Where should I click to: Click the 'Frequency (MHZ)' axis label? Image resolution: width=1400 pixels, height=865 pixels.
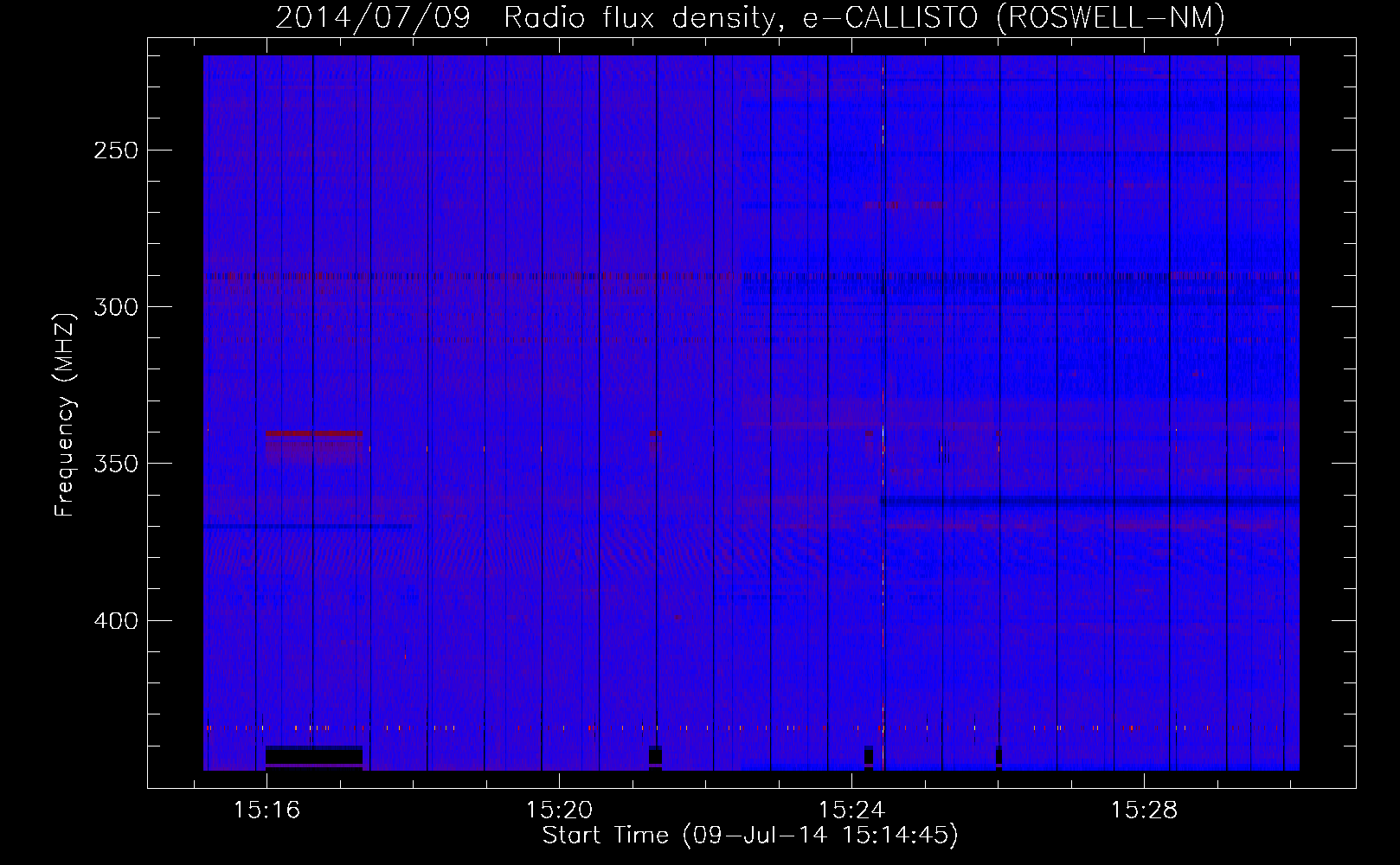pyautogui.click(x=65, y=415)
